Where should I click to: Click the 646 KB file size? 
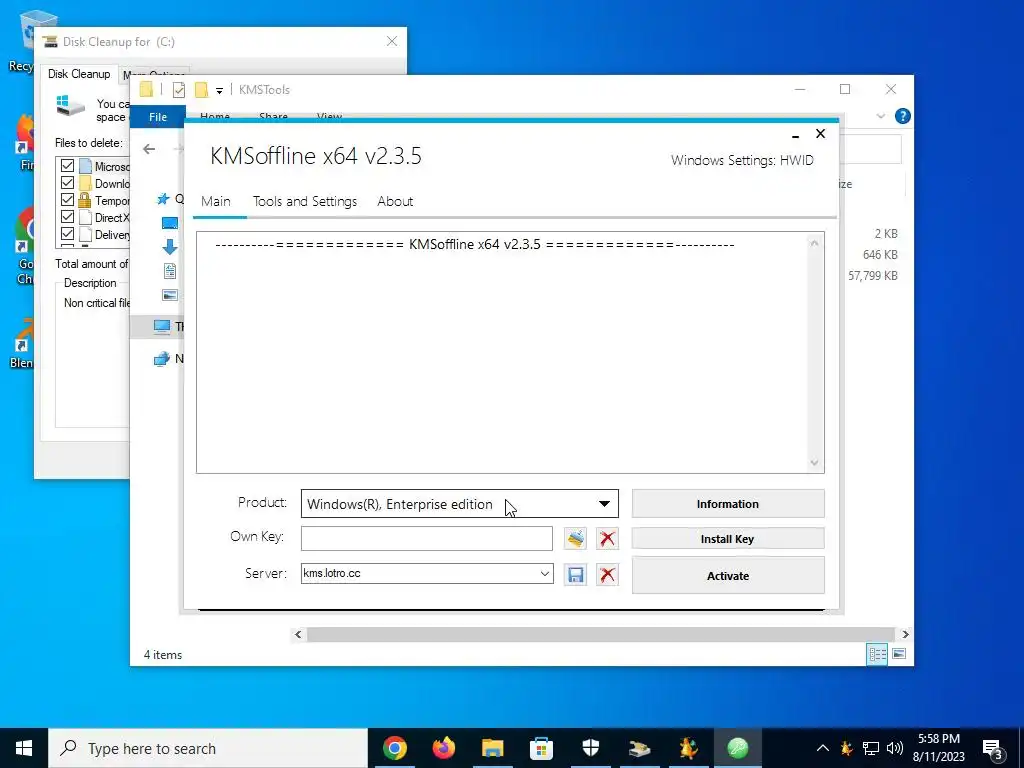tap(880, 255)
